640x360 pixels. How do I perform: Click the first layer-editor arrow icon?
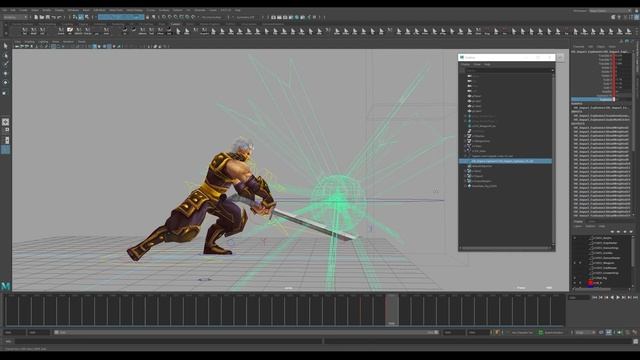tap(612, 231)
